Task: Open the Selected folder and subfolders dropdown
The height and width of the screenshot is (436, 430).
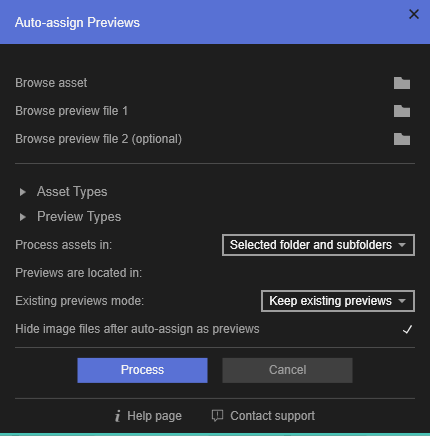Action: tap(318, 245)
